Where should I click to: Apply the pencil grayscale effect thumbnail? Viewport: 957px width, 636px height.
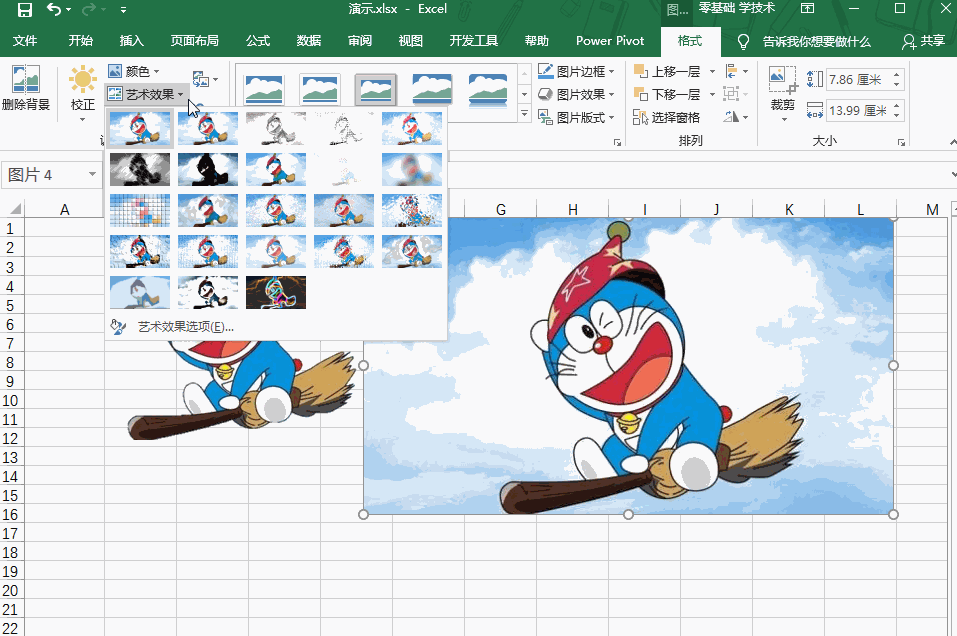(276, 128)
